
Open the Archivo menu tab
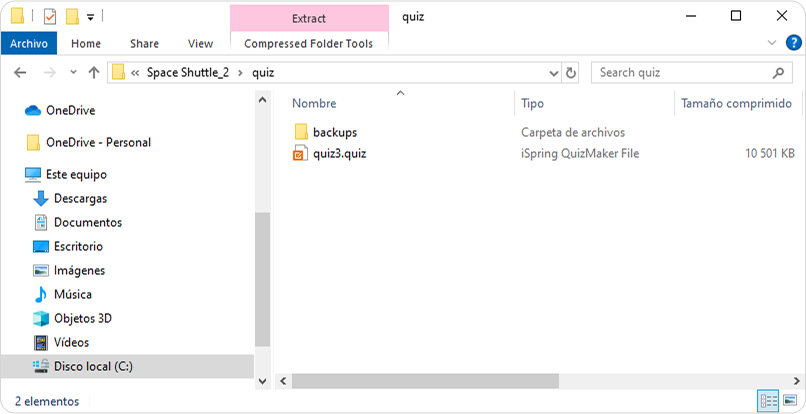point(29,44)
